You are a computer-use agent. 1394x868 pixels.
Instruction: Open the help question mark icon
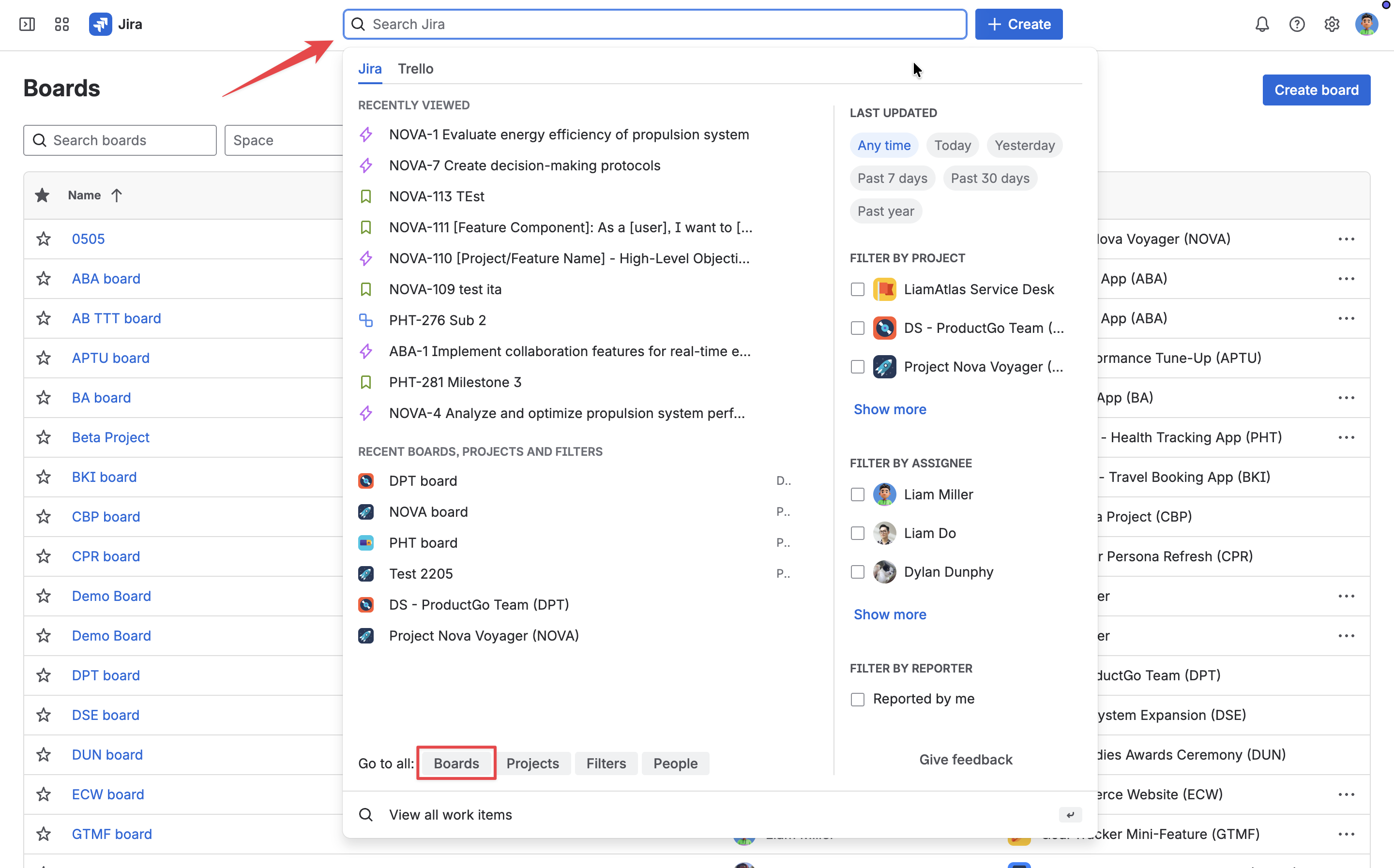(x=1296, y=24)
